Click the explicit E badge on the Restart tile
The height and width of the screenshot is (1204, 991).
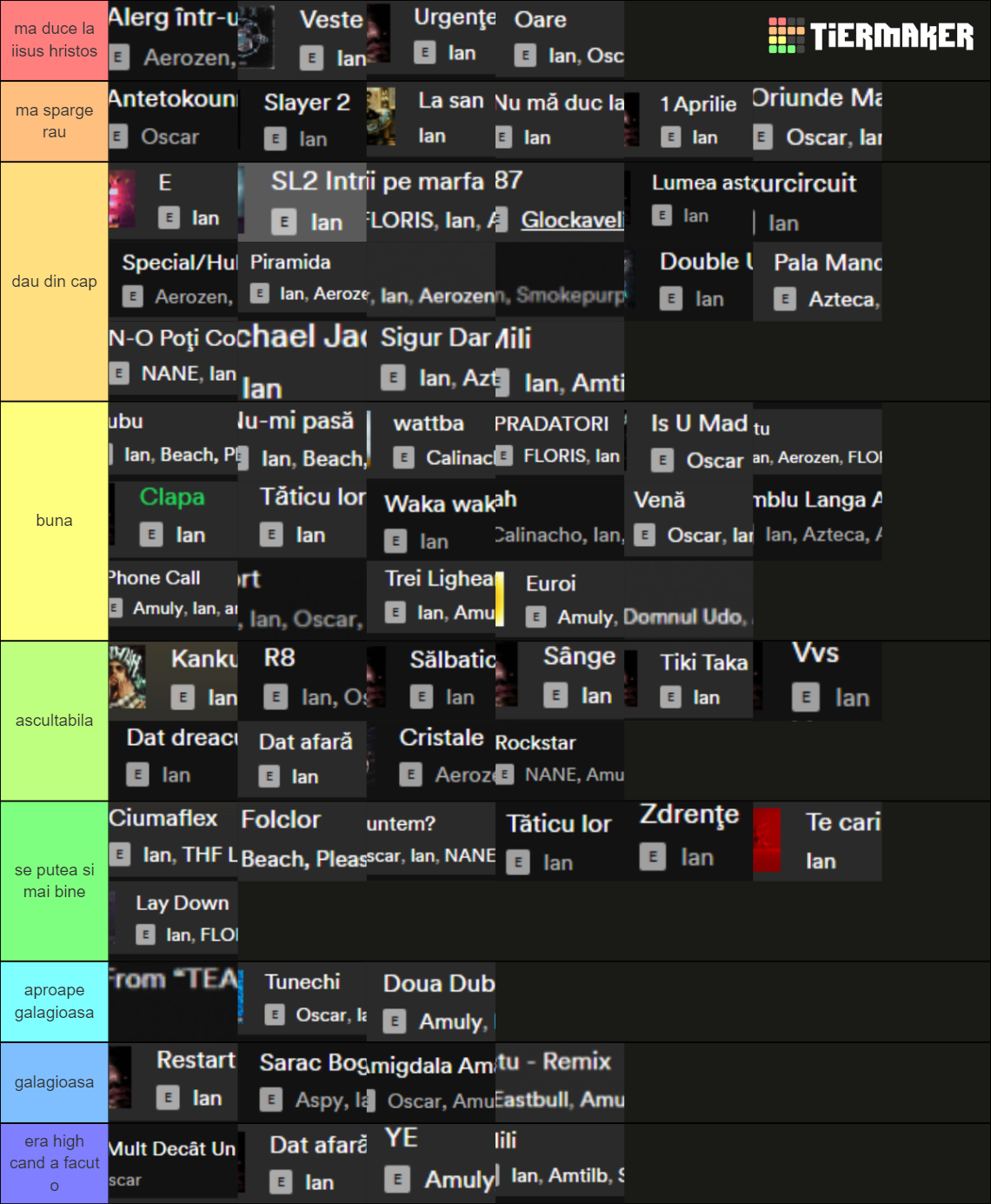tap(168, 1097)
